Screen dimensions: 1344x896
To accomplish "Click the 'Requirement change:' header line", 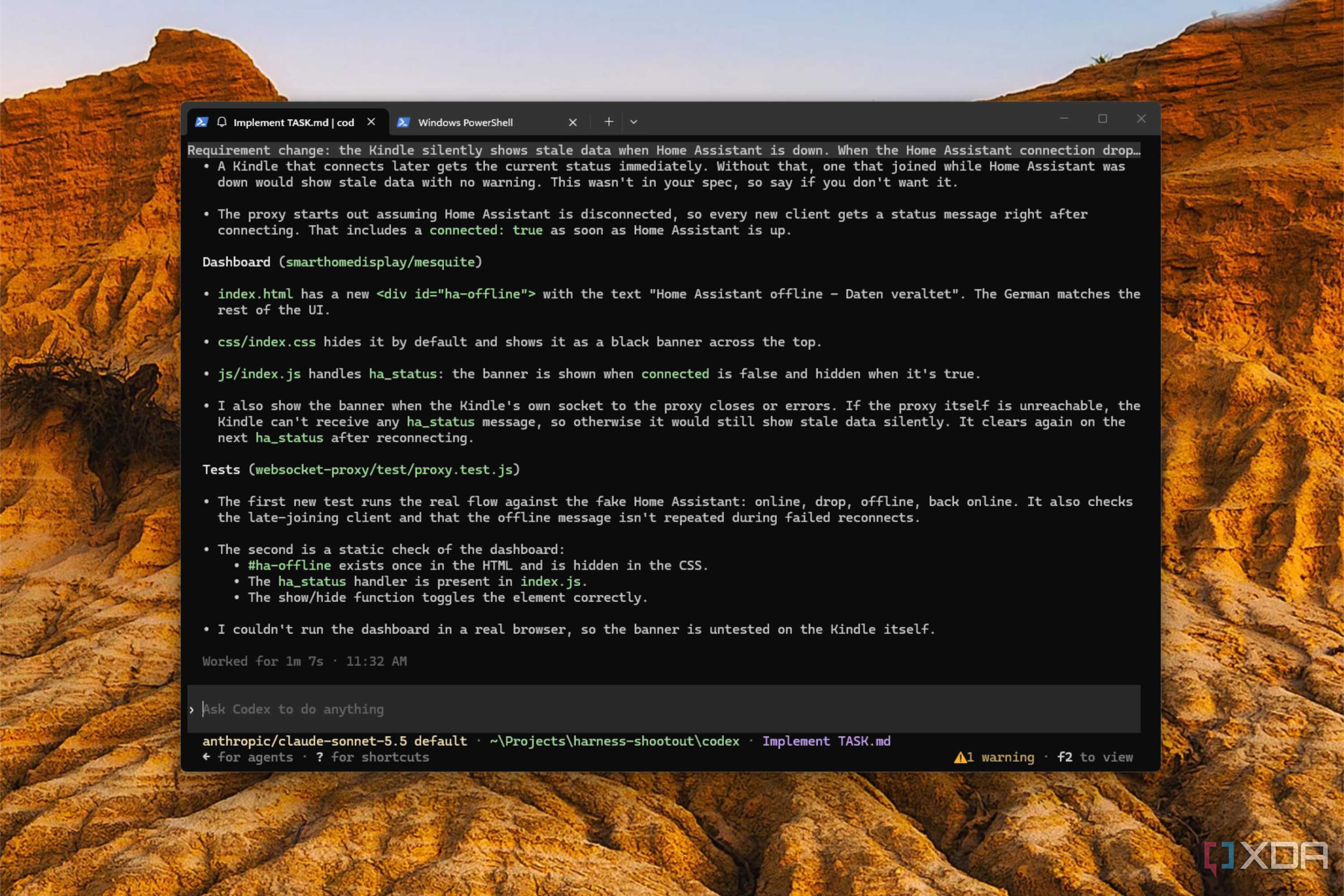I will [664, 150].
